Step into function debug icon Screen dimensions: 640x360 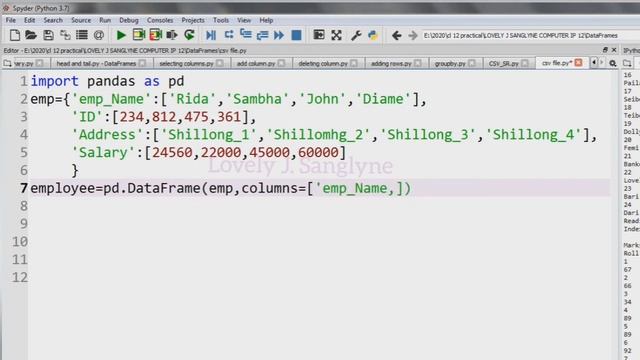point(246,35)
